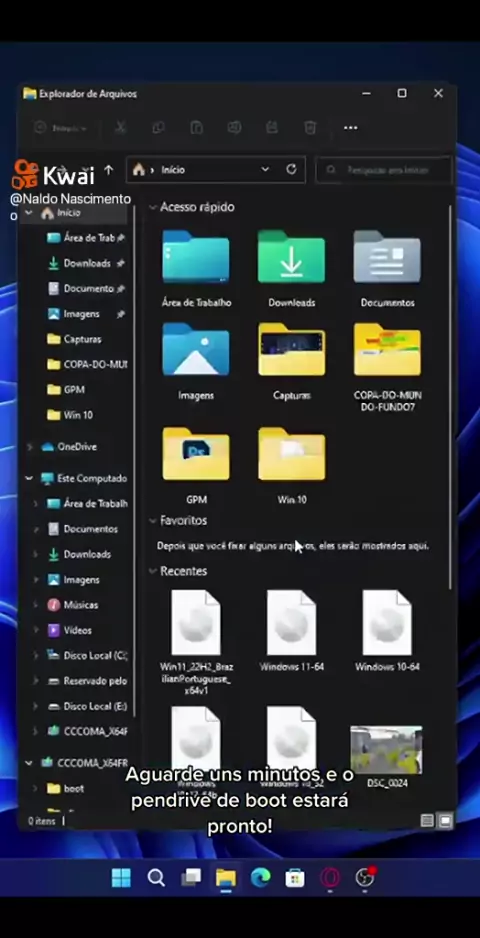Click the Paste clipboard icon in toolbar
The width and height of the screenshot is (480, 938).
pyautogui.click(x=196, y=127)
